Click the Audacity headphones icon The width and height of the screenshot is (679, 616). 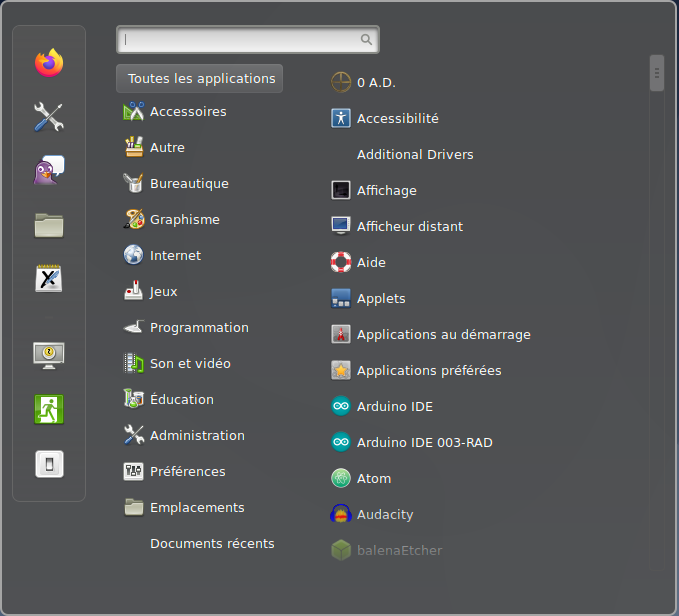coord(341,514)
